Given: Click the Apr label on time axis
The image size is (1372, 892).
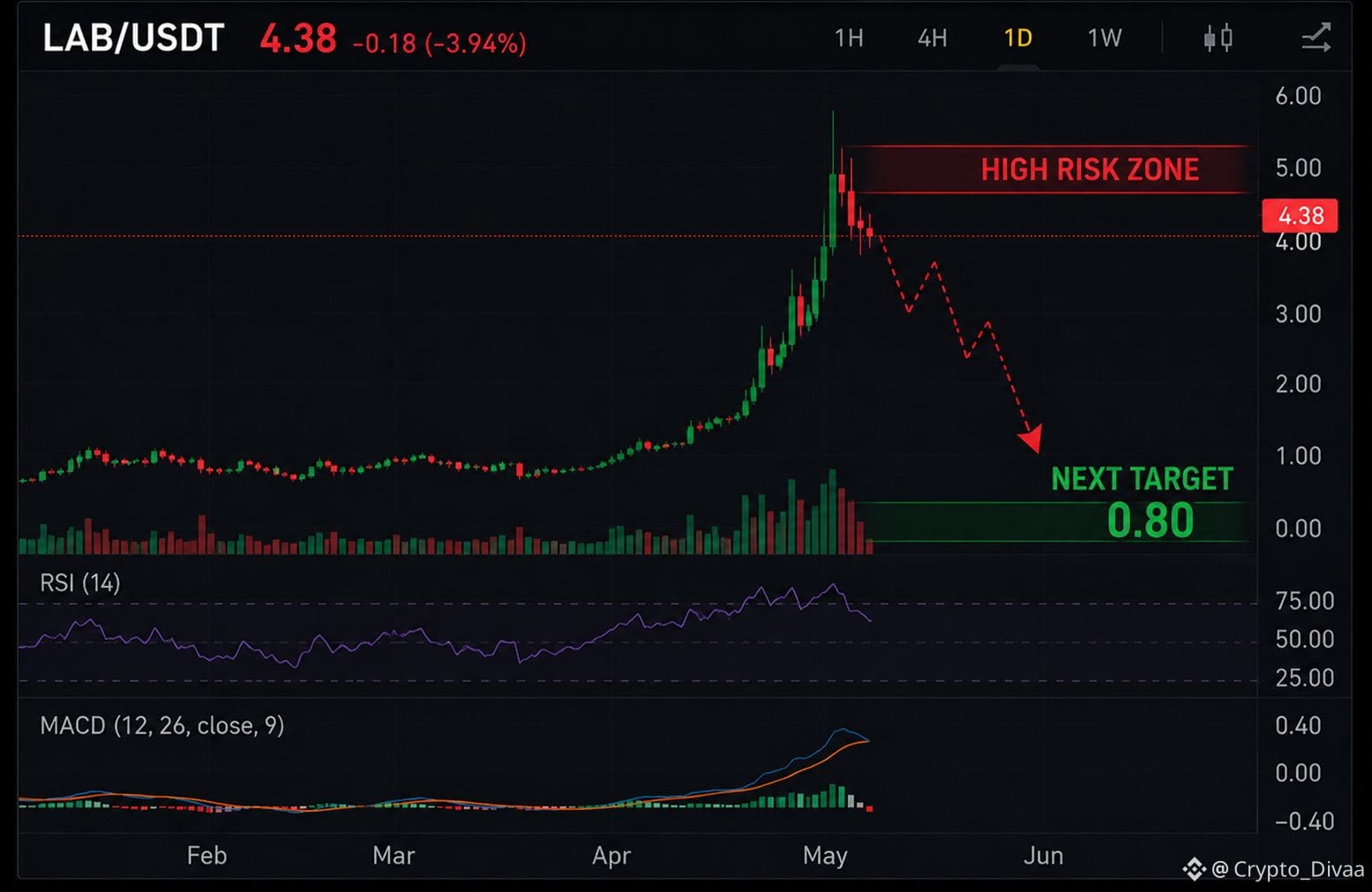Looking at the screenshot, I should tap(611, 856).
